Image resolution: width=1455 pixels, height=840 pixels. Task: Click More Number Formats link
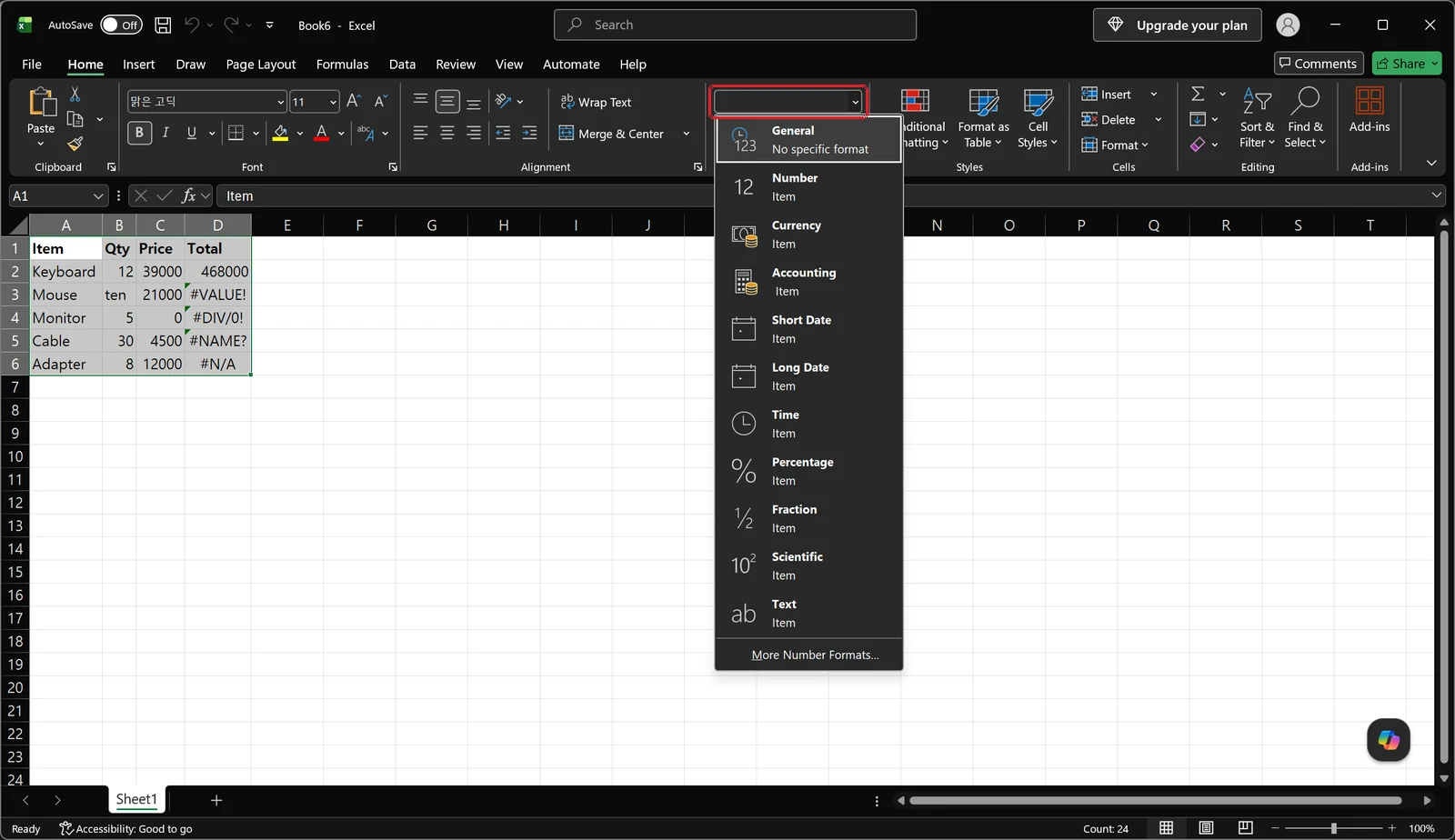point(815,655)
